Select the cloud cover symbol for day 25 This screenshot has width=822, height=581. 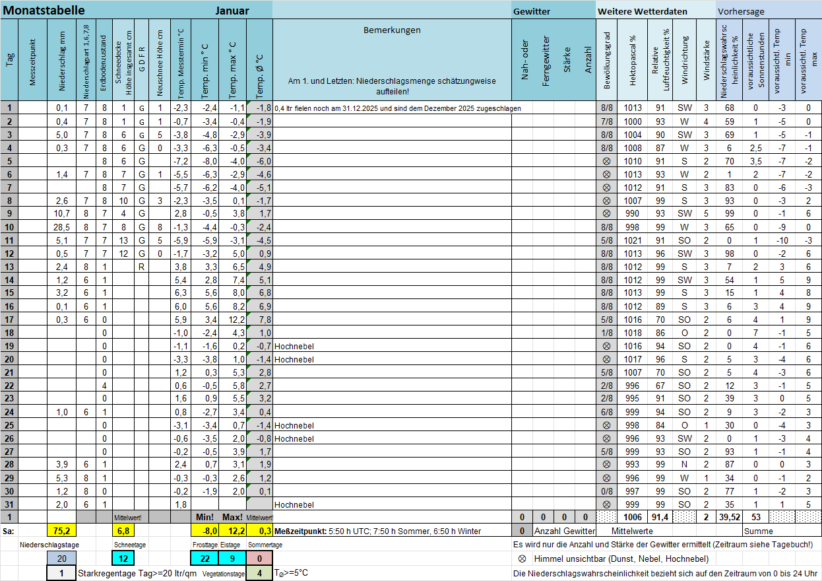tap(606, 424)
